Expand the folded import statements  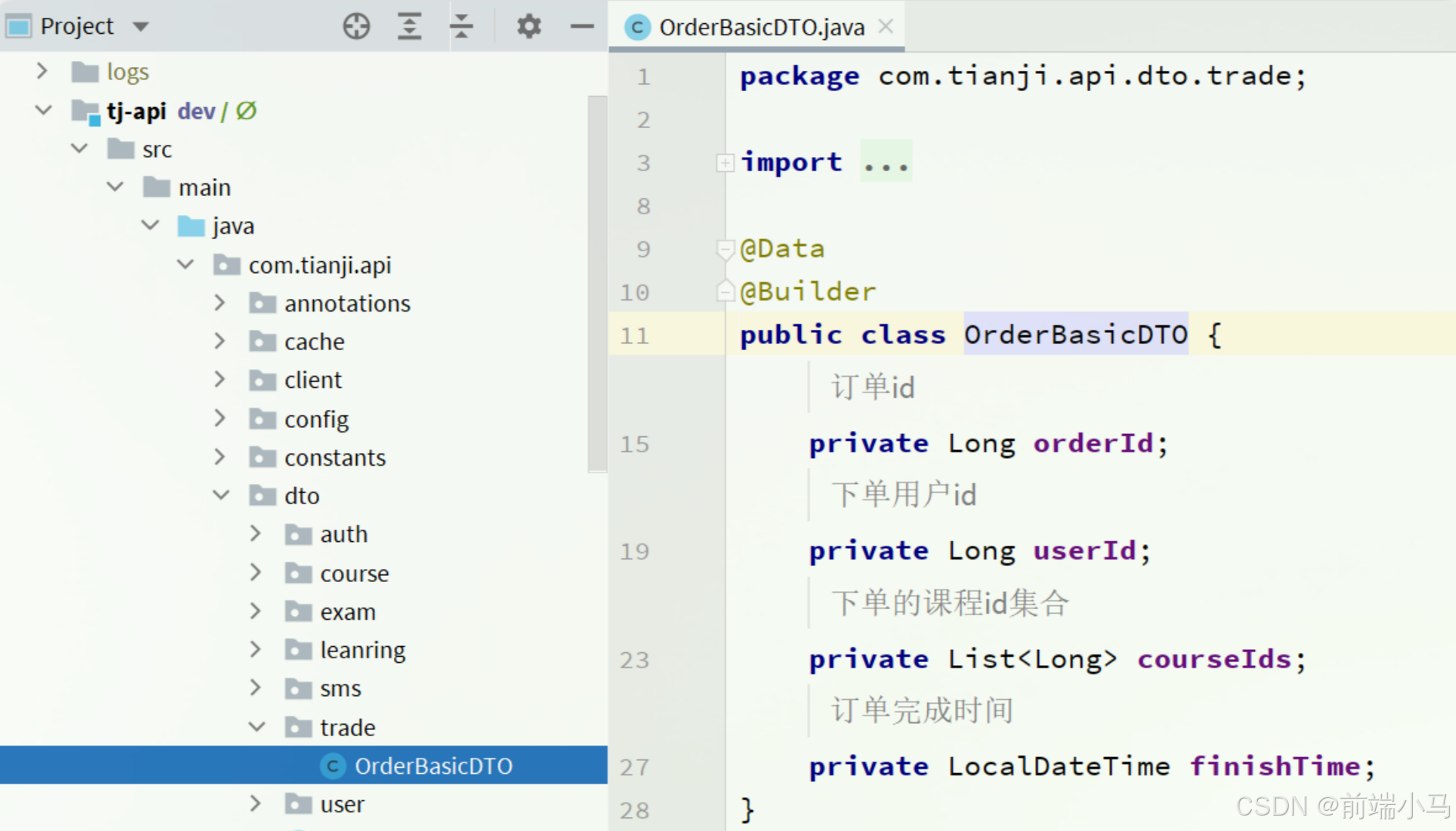tap(725, 163)
